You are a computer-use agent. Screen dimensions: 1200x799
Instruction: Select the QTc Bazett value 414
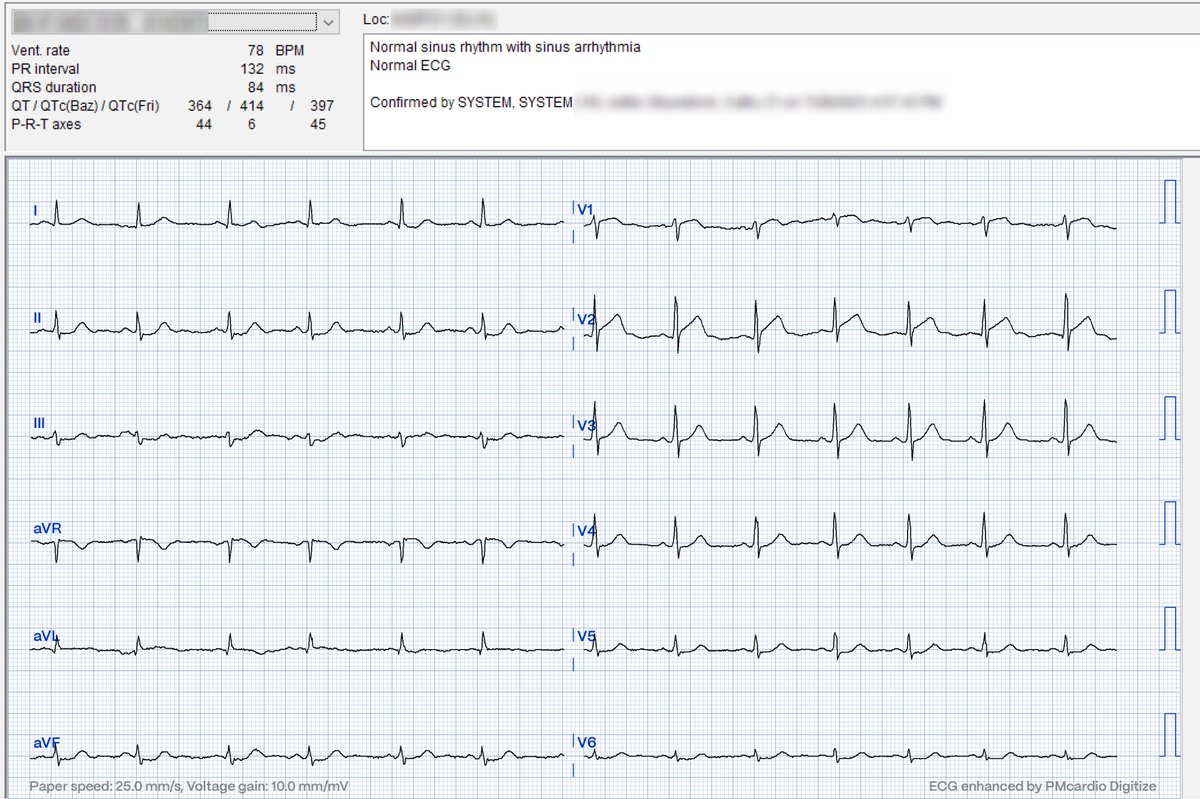point(252,105)
